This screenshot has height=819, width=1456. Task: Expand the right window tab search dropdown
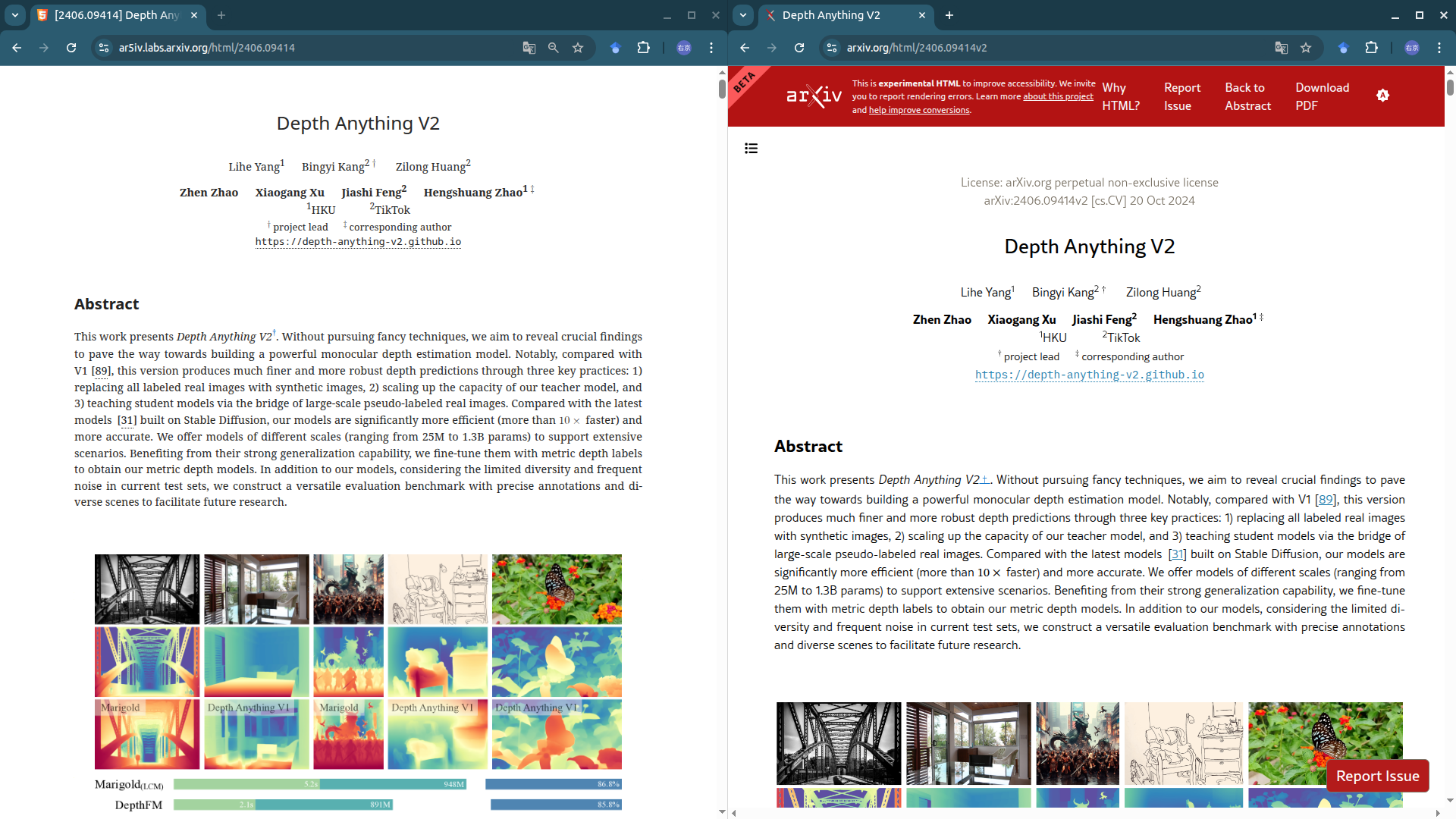point(743,15)
